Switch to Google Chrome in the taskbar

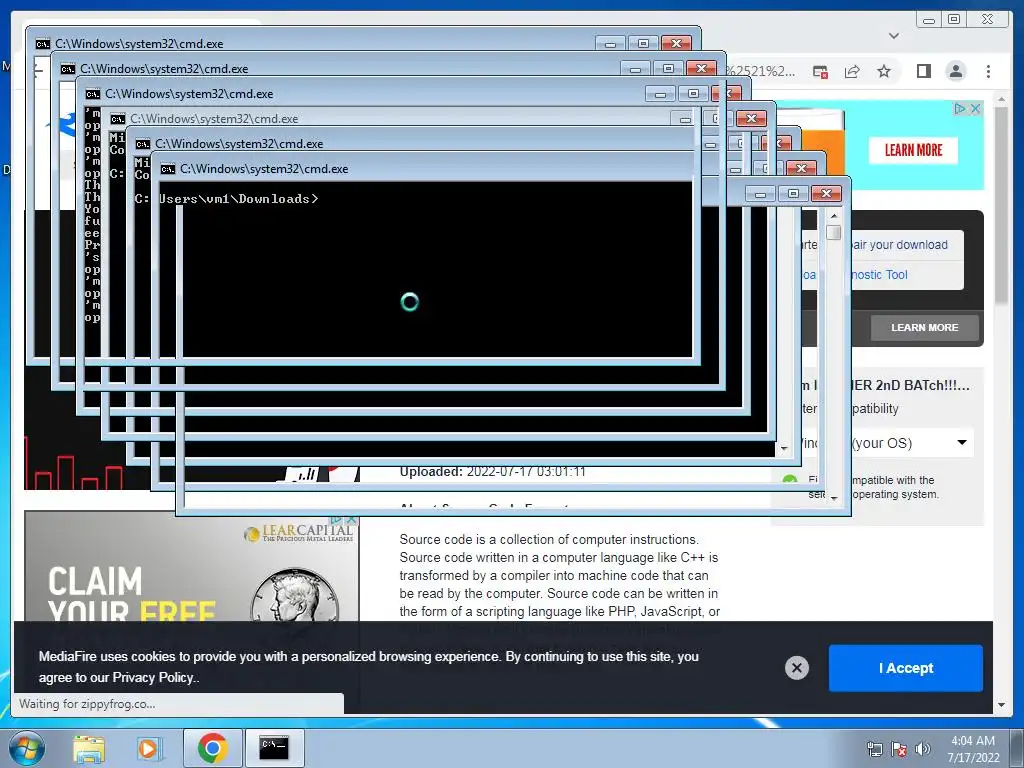click(x=212, y=748)
